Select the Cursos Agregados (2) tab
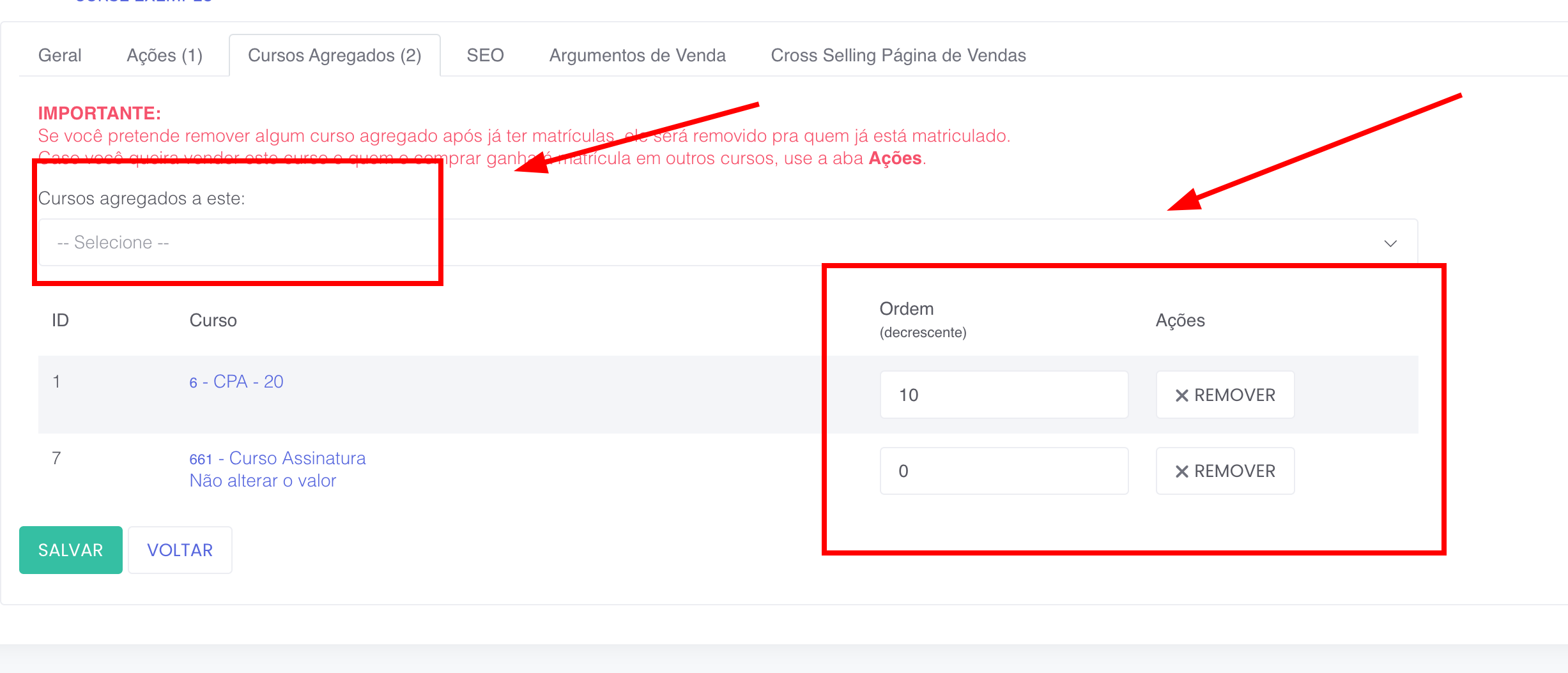1568x673 pixels. coord(334,56)
